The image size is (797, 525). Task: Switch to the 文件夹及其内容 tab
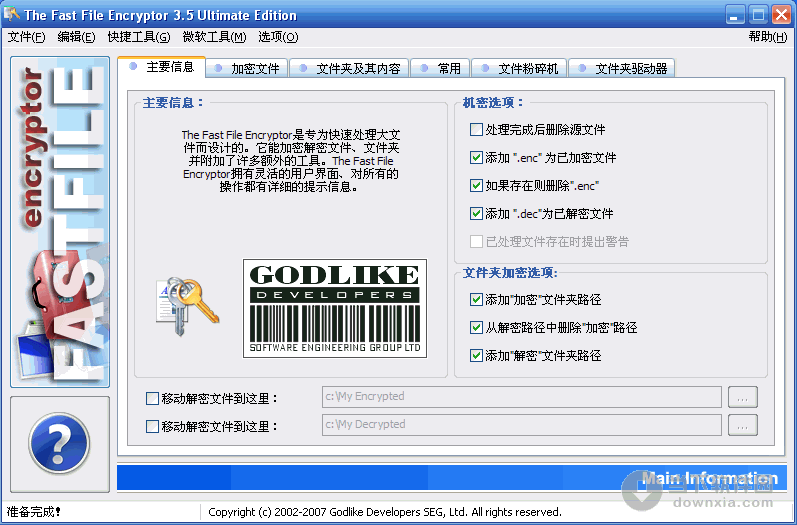tap(349, 68)
